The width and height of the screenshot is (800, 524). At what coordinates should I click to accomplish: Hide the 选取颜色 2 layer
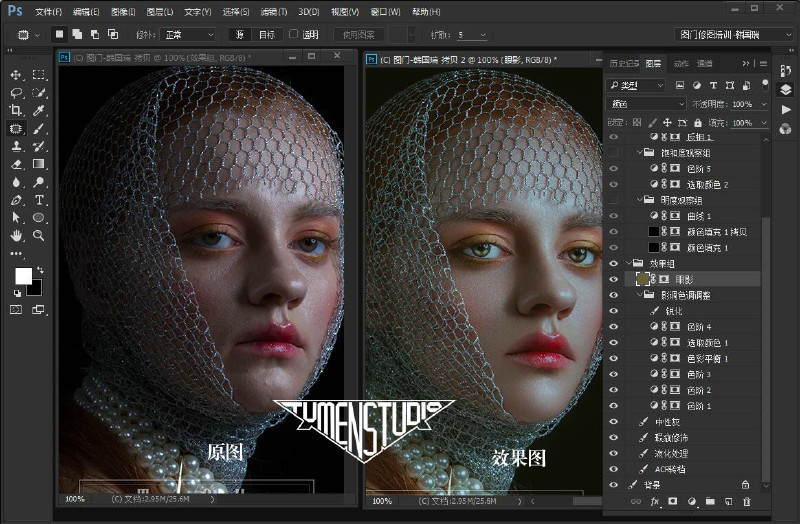click(614, 184)
